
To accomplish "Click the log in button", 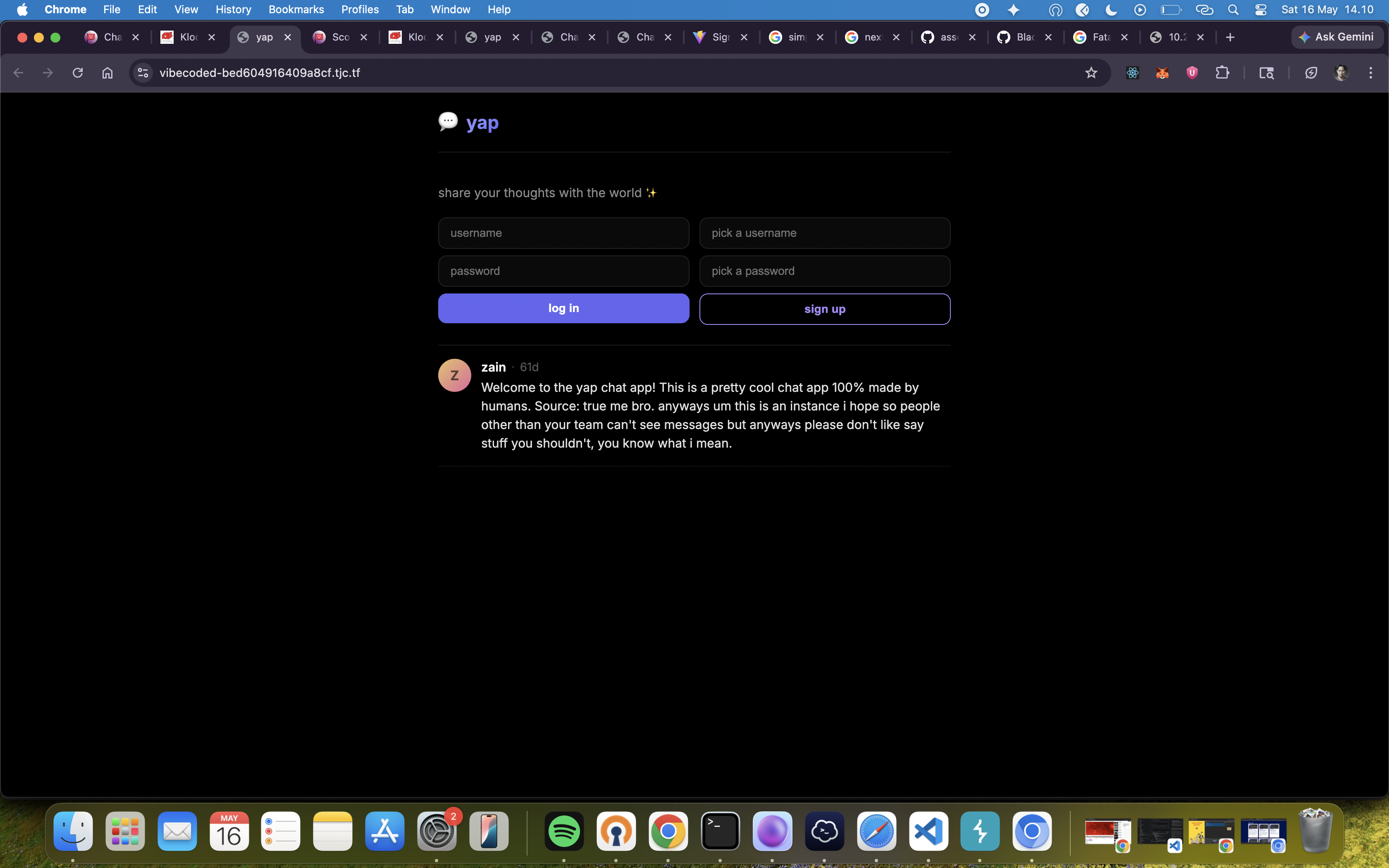I will (x=563, y=308).
